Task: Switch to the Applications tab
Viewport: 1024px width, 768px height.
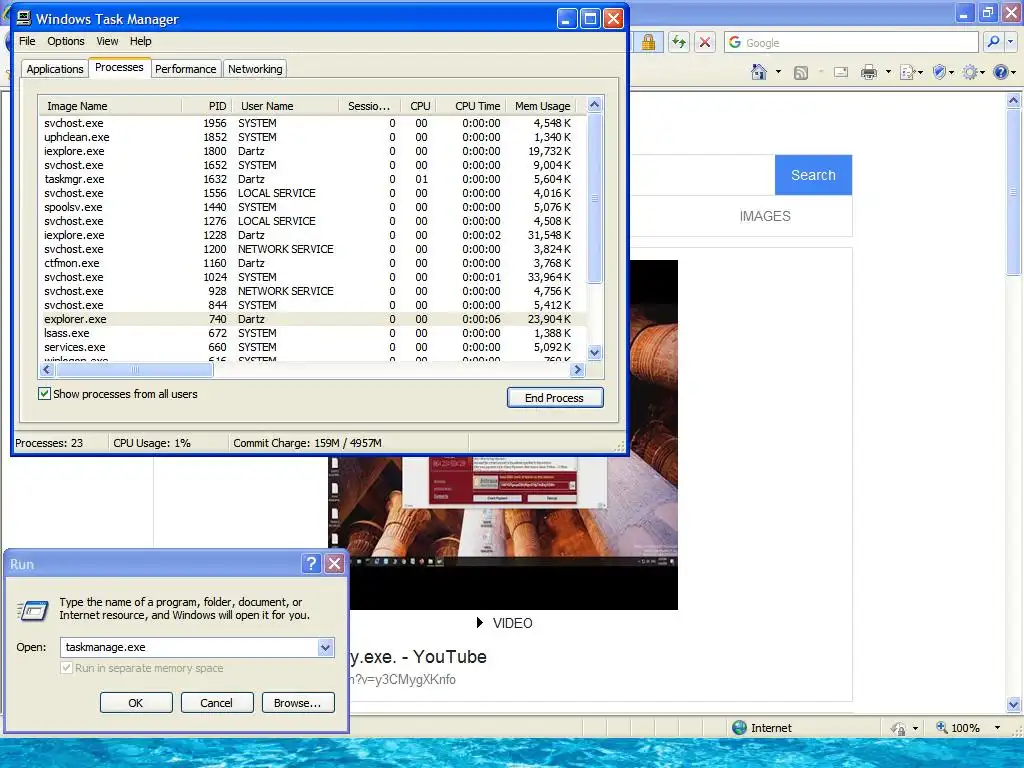Action: tap(55, 69)
